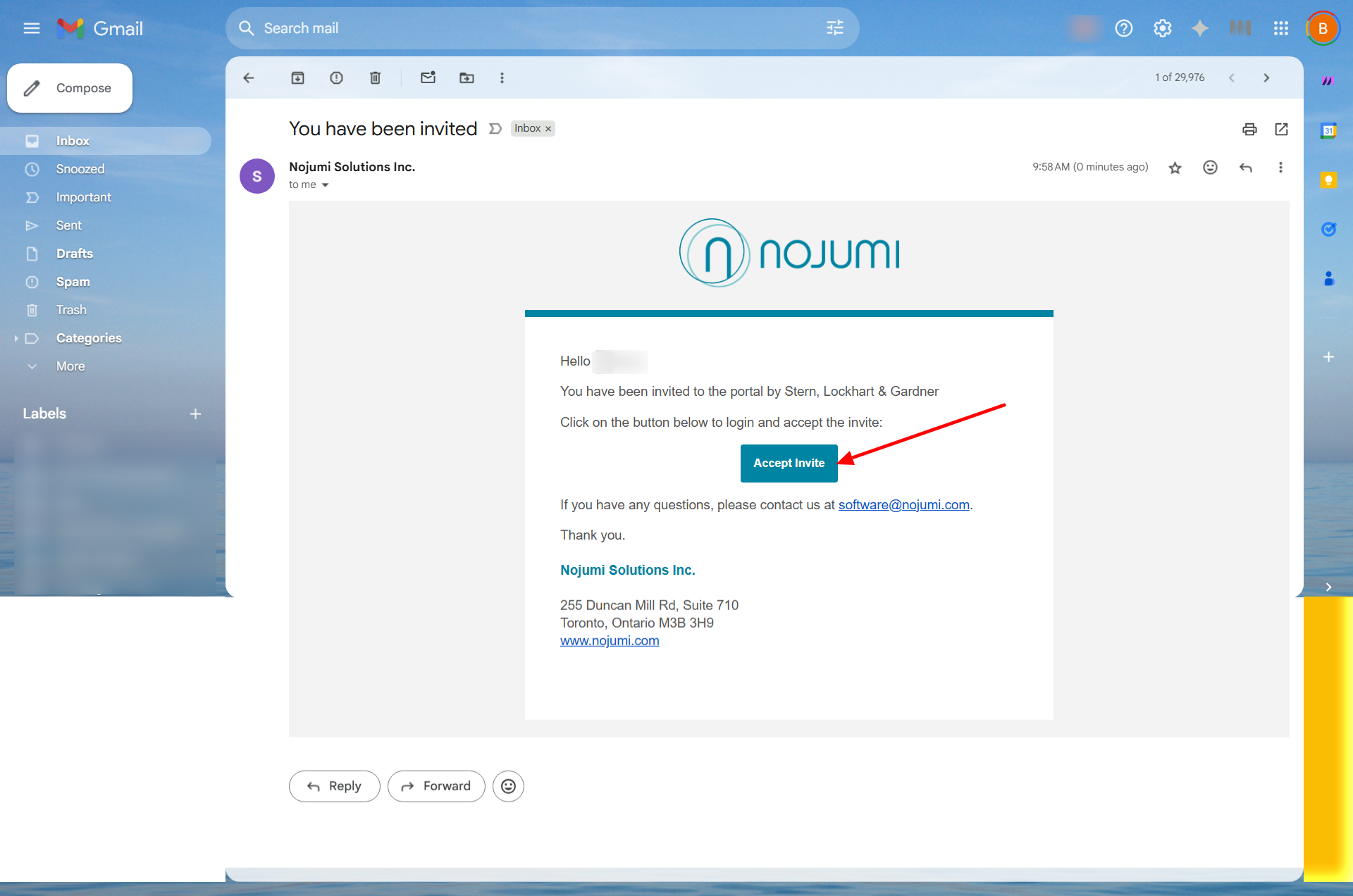Add emoji reaction in message header
The width and height of the screenshot is (1353, 896).
click(x=1210, y=168)
